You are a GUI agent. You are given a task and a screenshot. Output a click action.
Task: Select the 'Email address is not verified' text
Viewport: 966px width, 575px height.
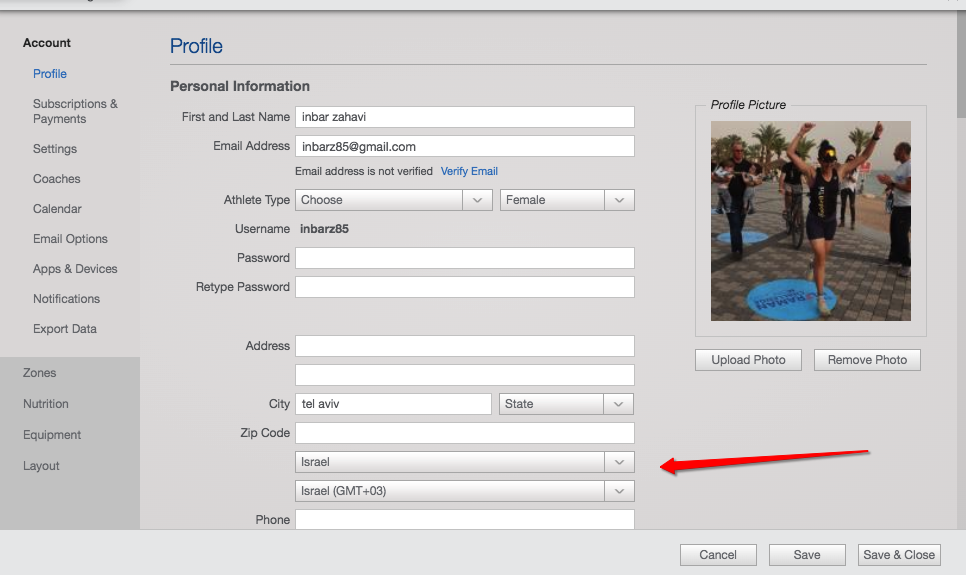(x=363, y=171)
